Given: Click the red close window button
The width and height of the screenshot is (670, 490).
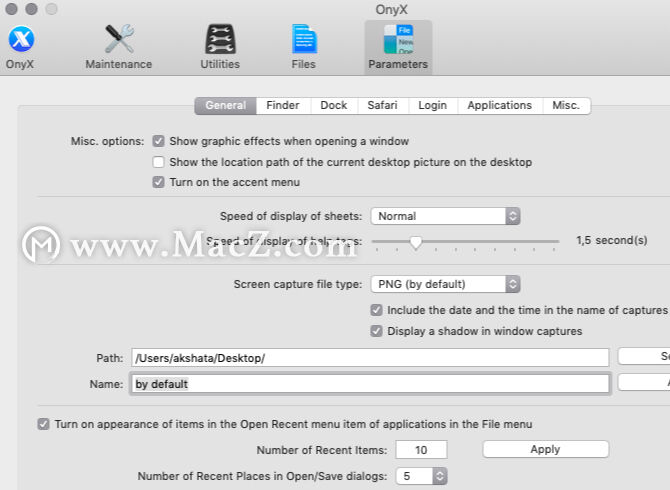Looking at the screenshot, I should click(12, 9).
